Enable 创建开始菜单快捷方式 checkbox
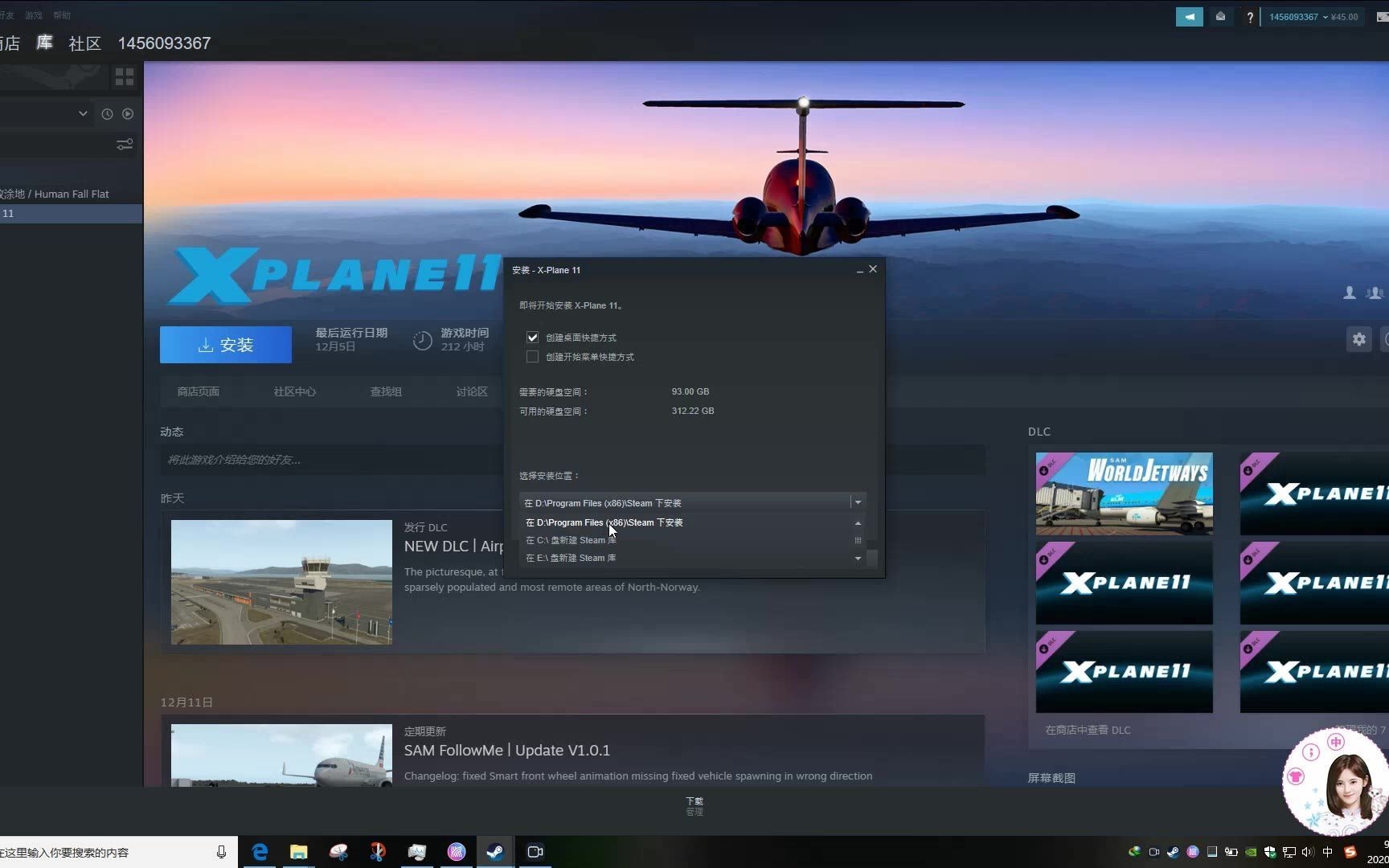The height and width of the screenshot is (868, 1389). pos(532,356)
